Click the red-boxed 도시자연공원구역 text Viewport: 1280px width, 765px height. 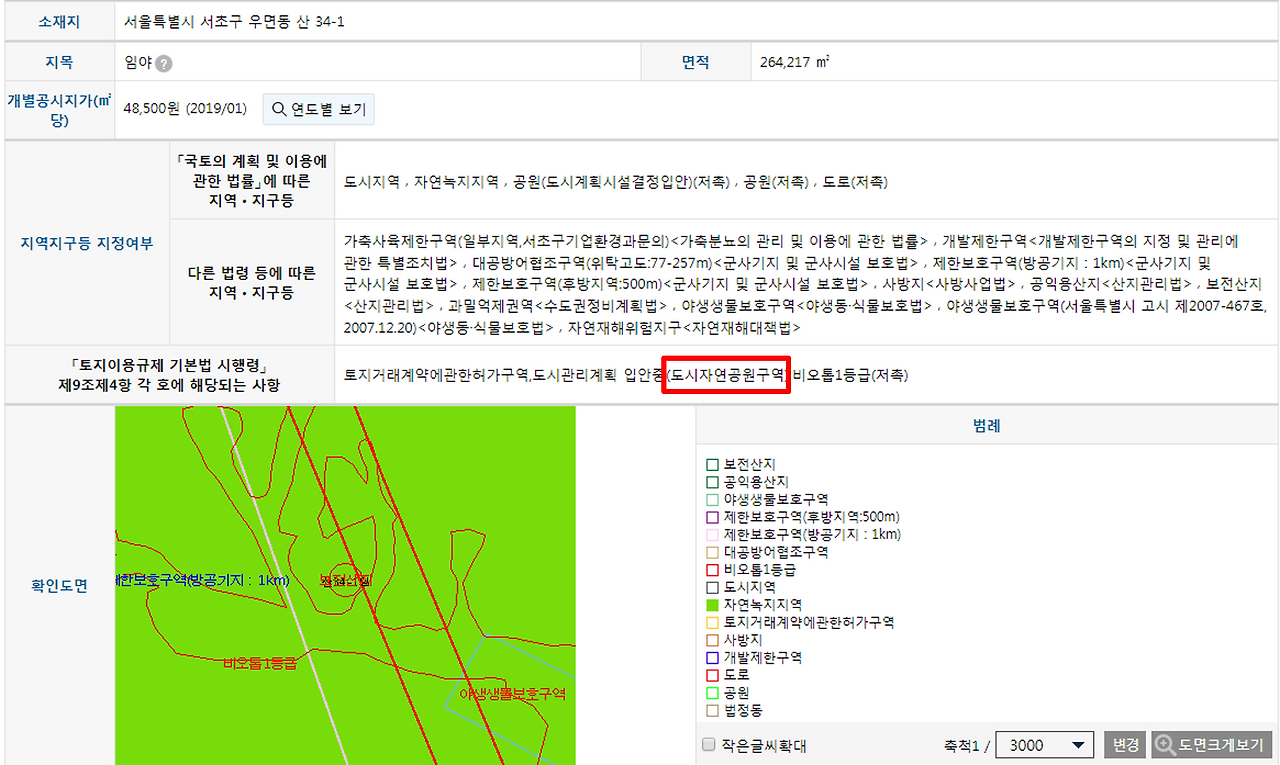click(725, 376)
